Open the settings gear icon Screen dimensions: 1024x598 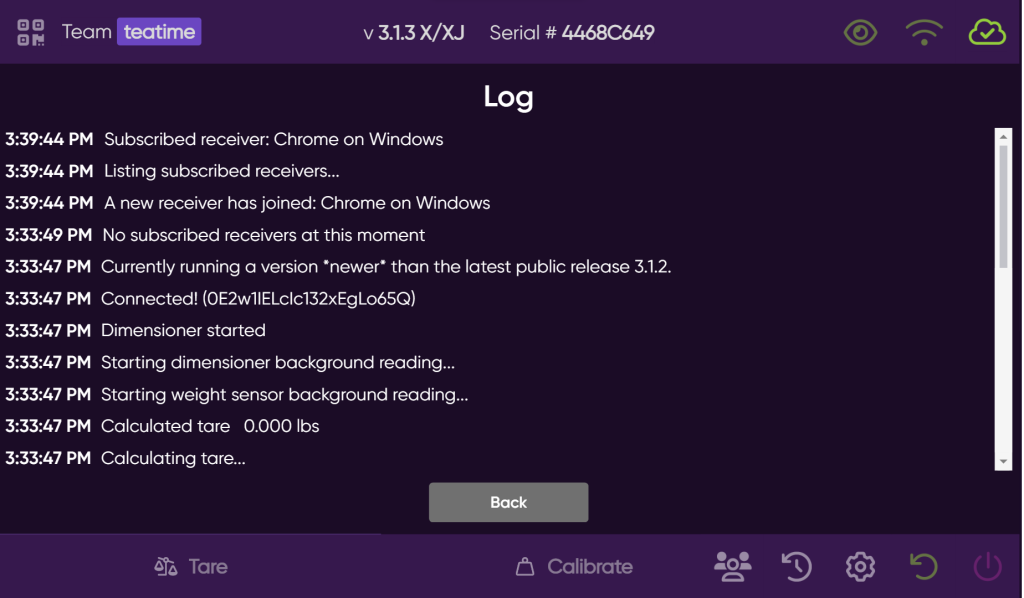coord(859,567)
